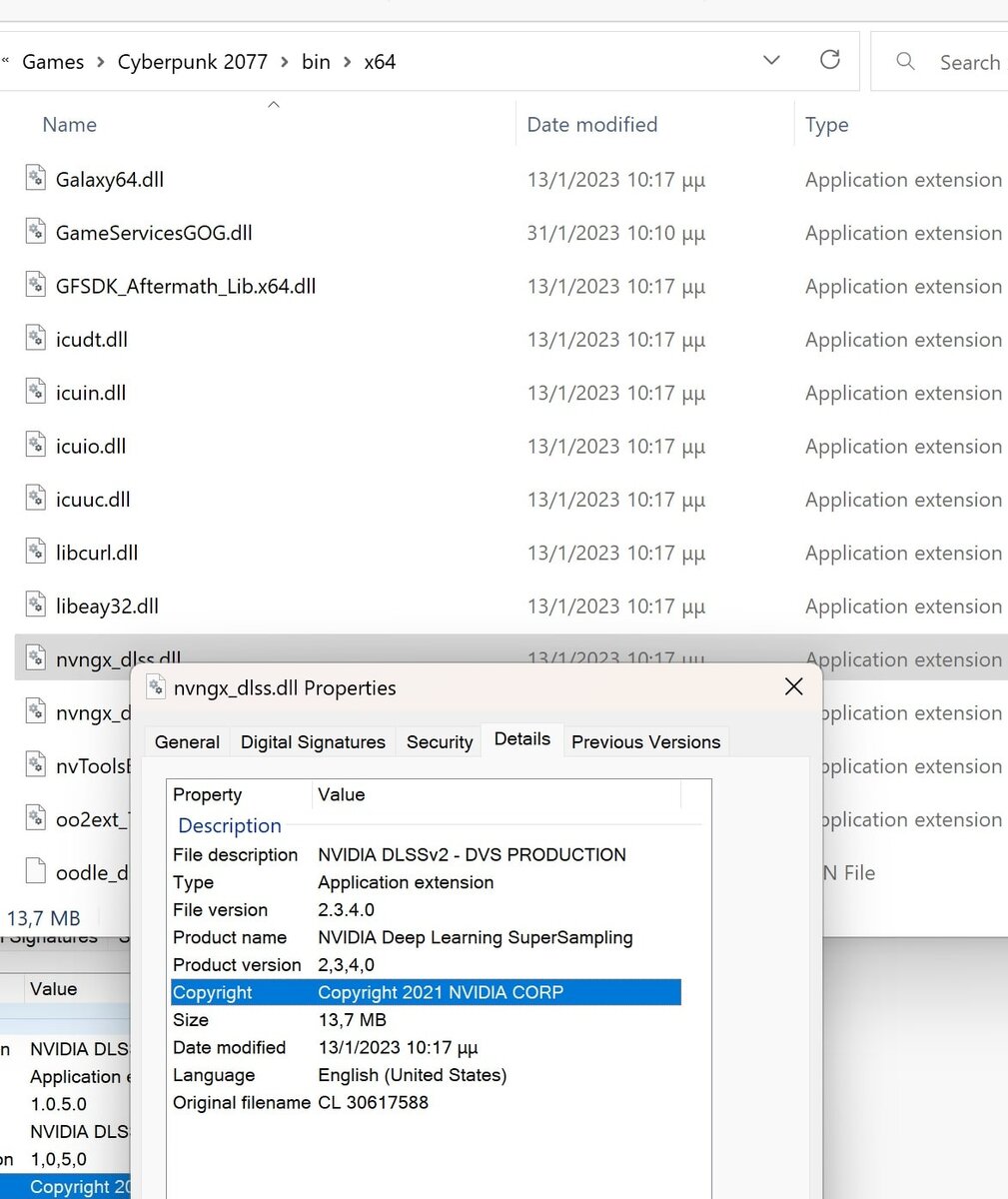Select the file name GameServicesGOG.dll

point(154,233)
